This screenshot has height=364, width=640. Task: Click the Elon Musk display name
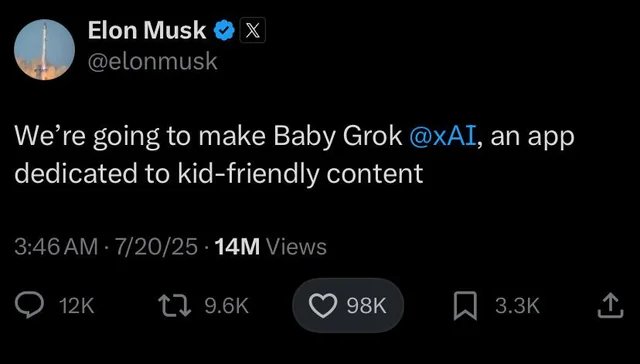pos(147,31)
